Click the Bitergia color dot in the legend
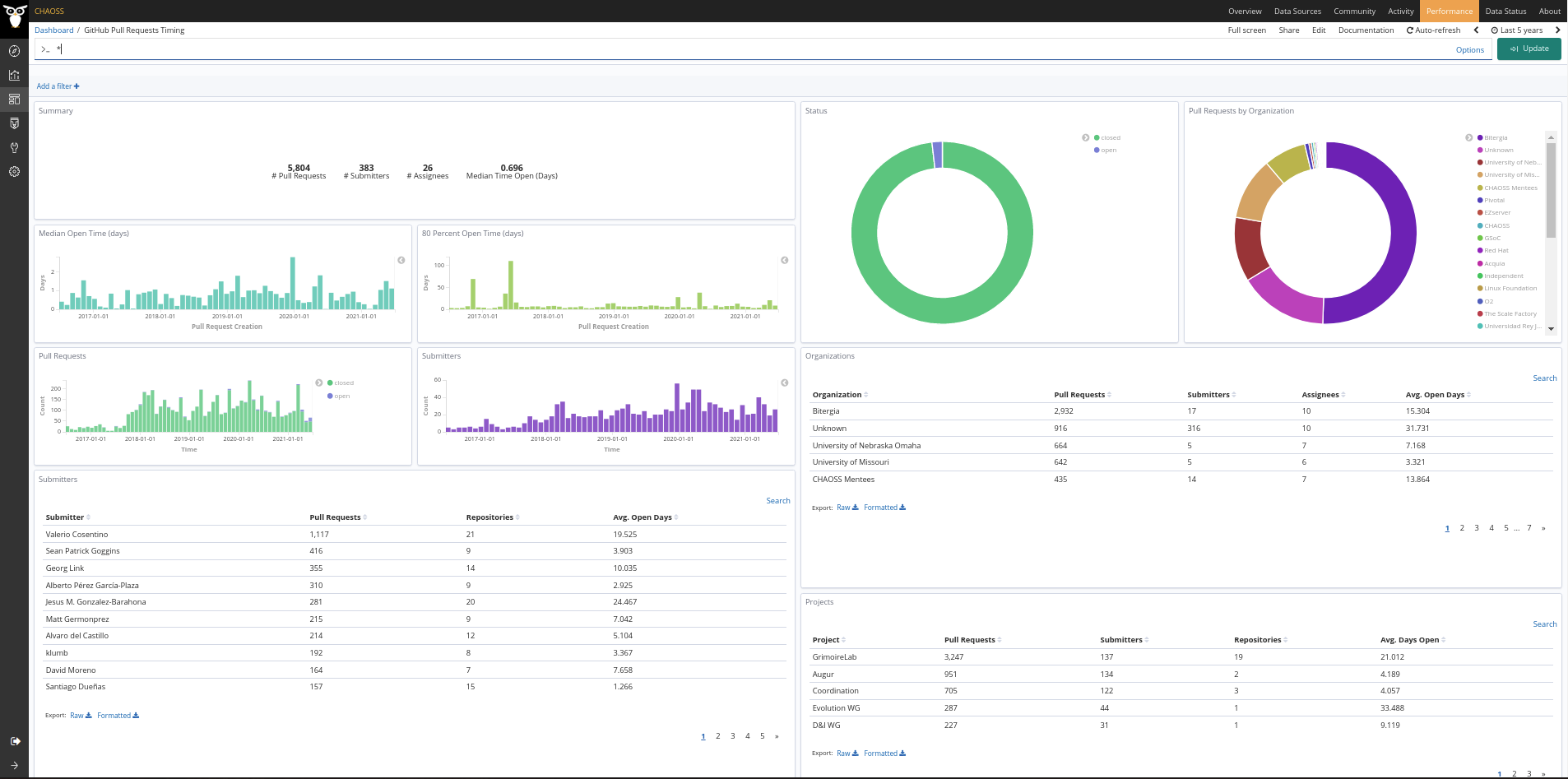This screenshot has height=779, width=1568. [x=1480, y=138]
